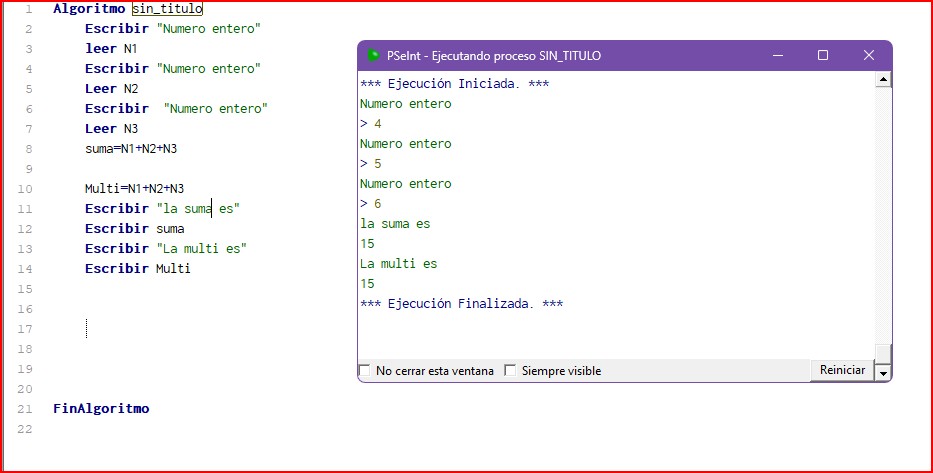The height and width of the screenshot is (473, 933).
Task: Toggle the "Siempre visible" checkbox
Action: point(511,371)
